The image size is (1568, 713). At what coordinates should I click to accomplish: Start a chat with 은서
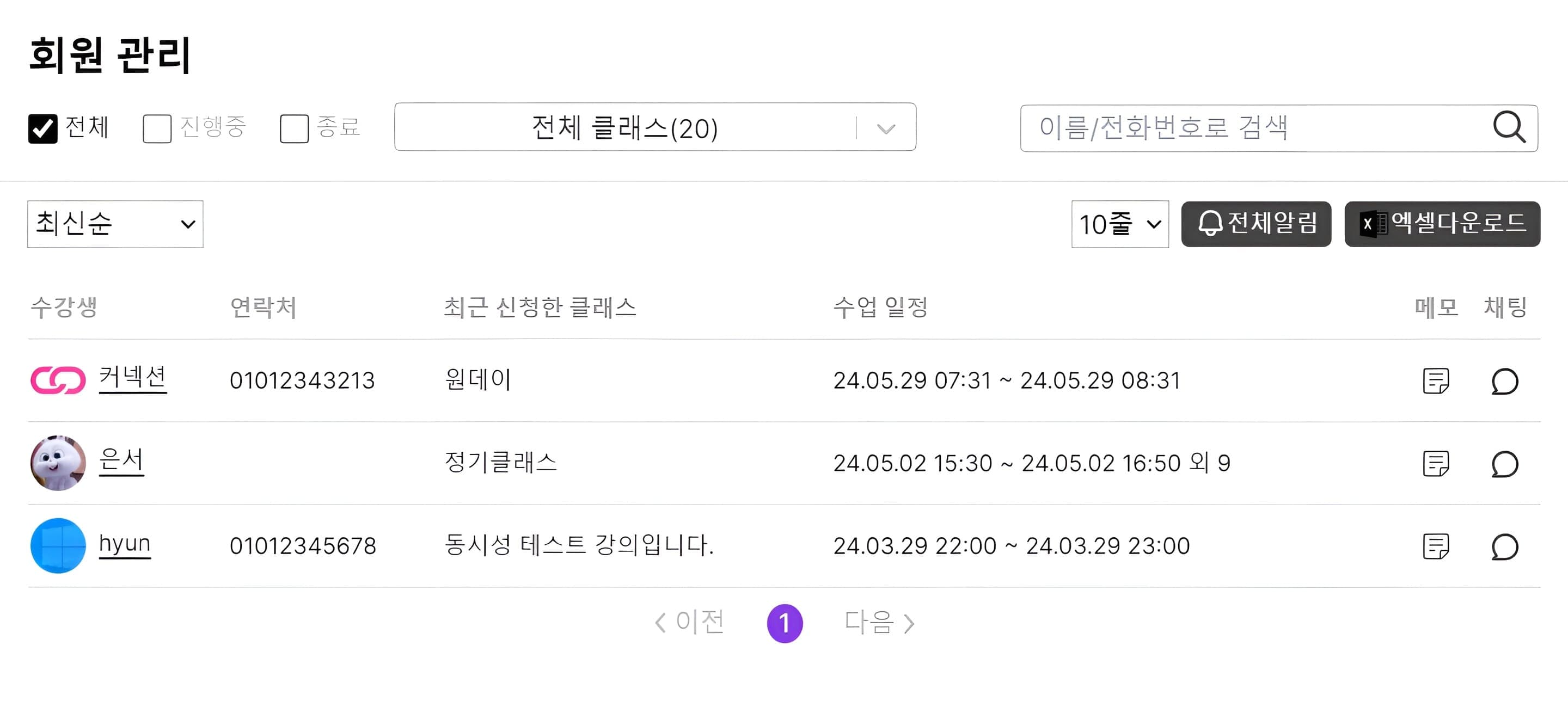coord(1504,463)
